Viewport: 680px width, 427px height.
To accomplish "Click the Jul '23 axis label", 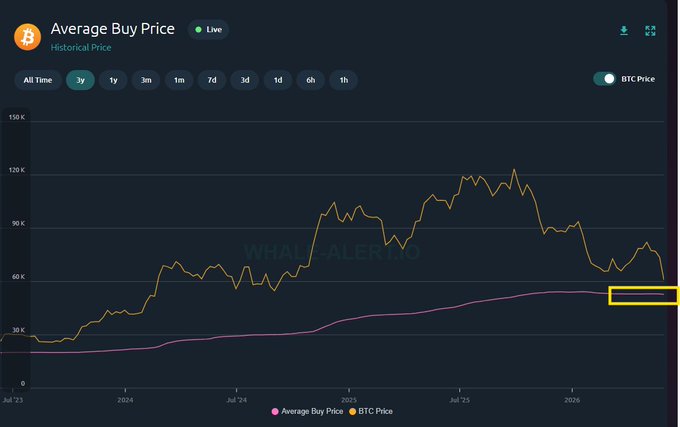I will 13,400.
